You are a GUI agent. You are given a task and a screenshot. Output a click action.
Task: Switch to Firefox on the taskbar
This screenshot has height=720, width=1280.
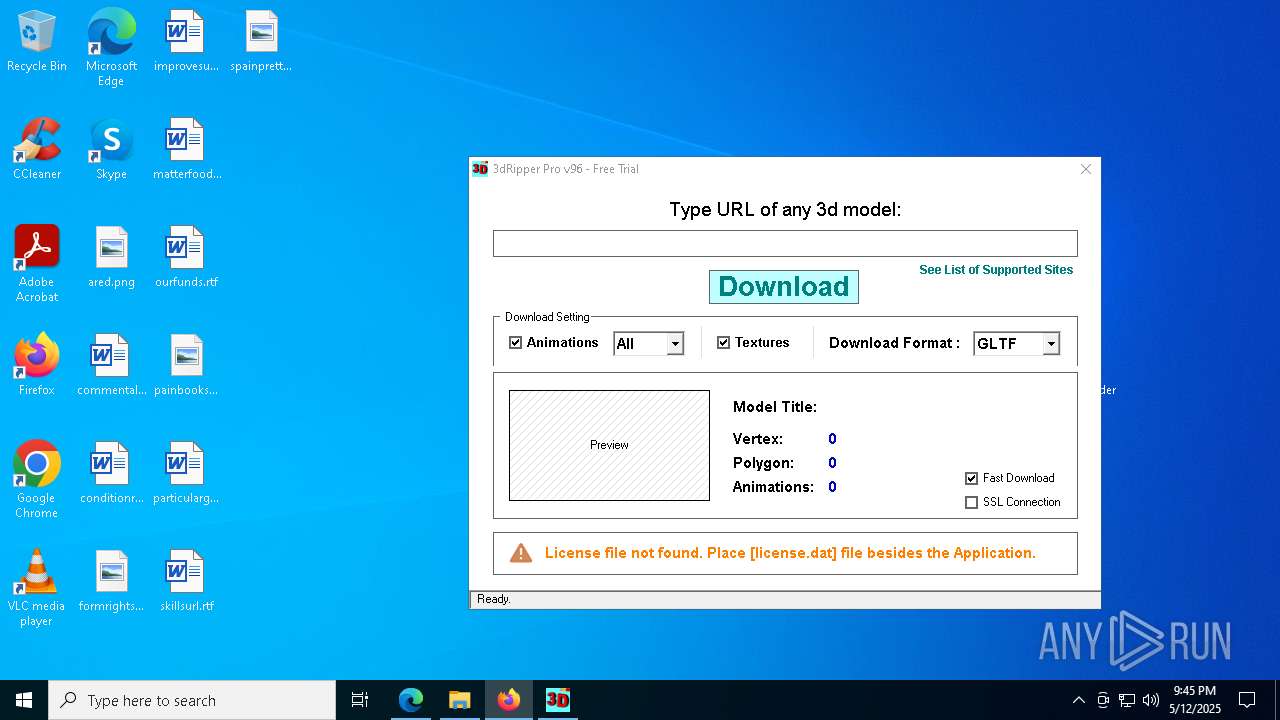pyautogui.click(x=508, y=700)
